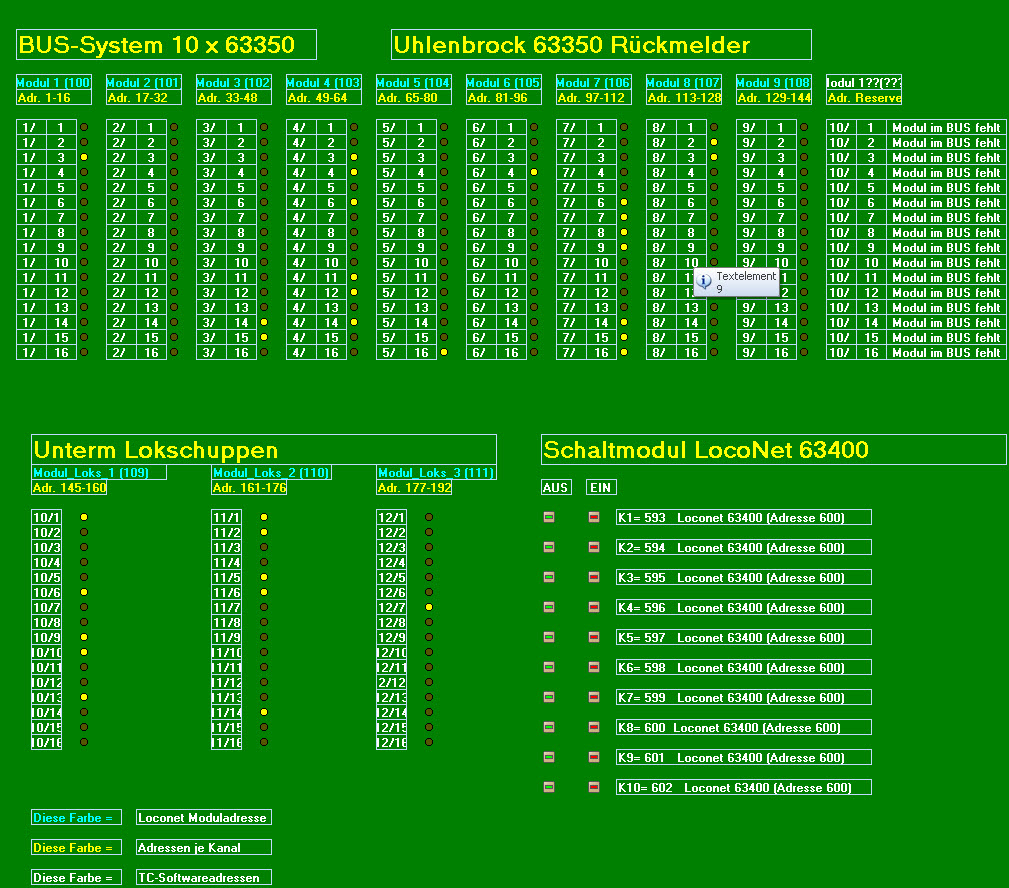Activate the EIN icon for K5= 597
1009x888 pixels.
[x=594, y=637]
